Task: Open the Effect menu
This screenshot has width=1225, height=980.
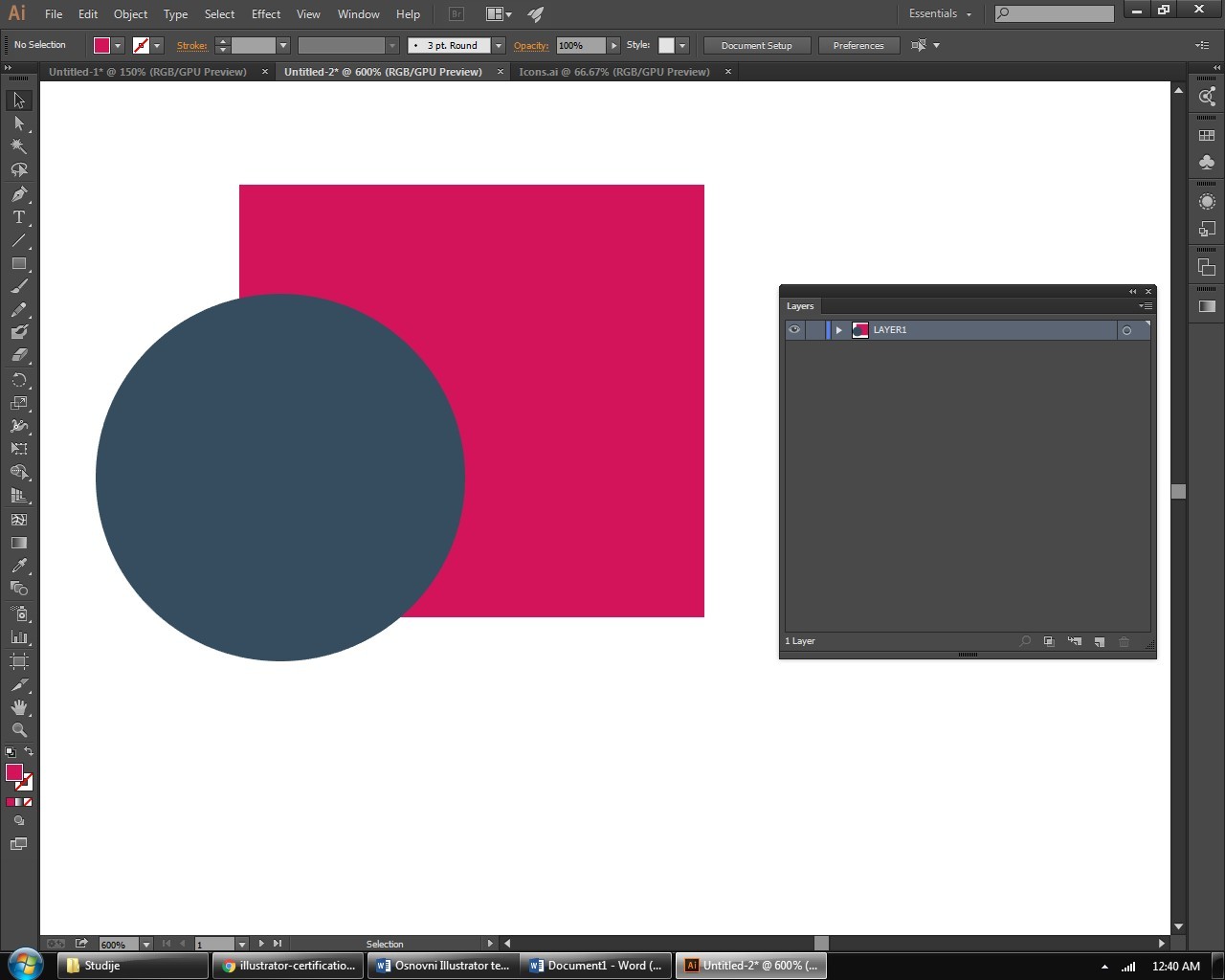Action: 266,14
